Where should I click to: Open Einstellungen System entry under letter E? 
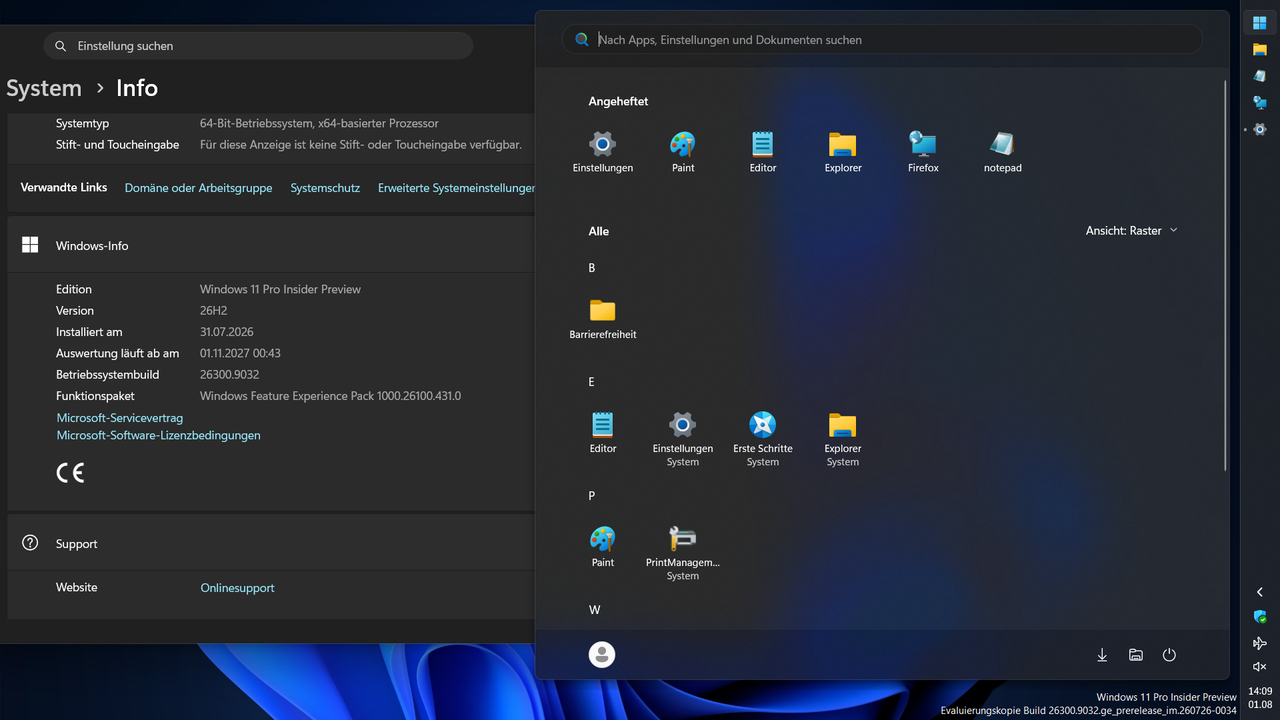click(683, 440)
